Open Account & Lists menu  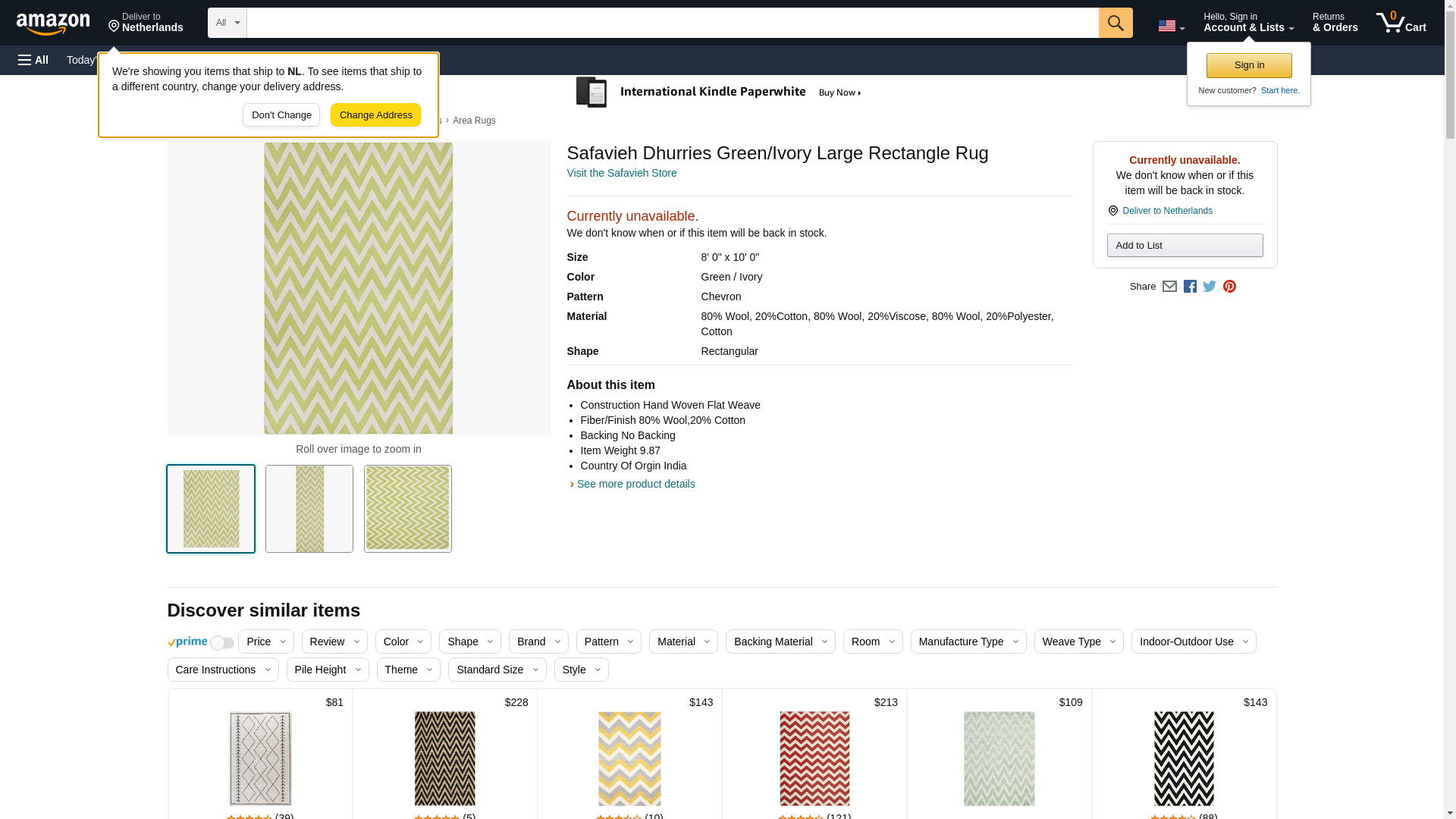point(1248,23)
